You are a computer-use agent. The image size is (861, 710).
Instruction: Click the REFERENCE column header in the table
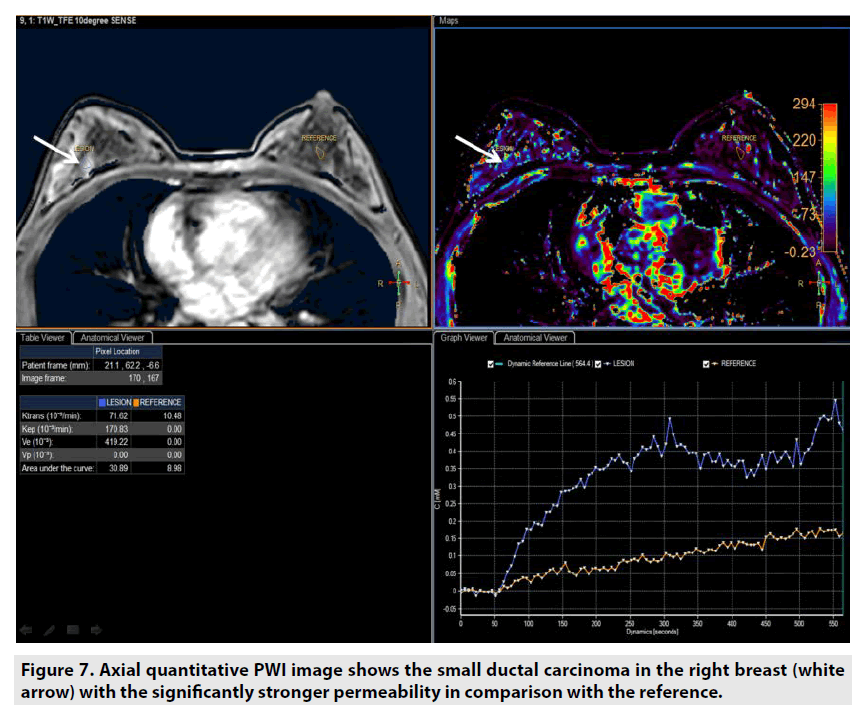pyautogui.click(x=160, y=402)
